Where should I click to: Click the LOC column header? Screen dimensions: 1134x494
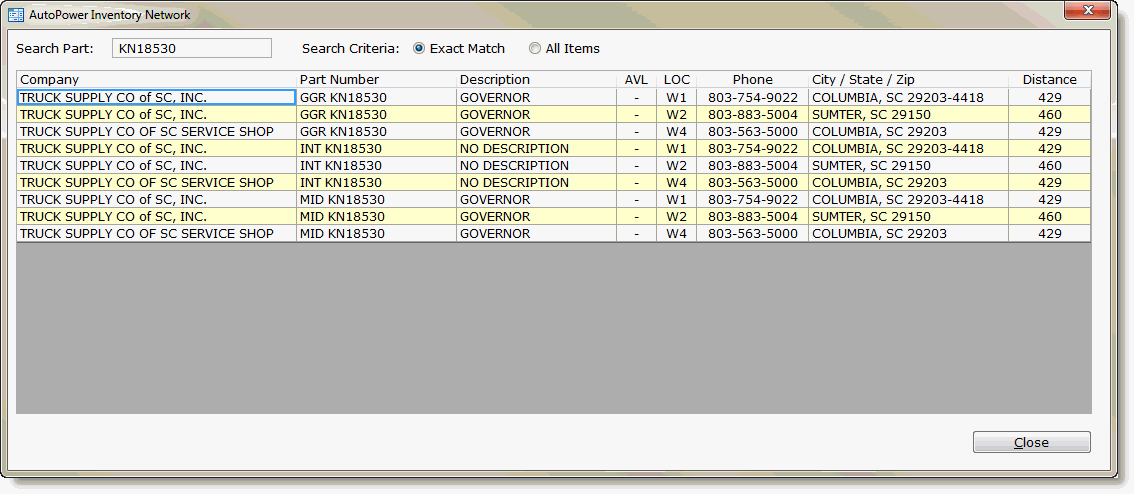click(x=677, y=80)
